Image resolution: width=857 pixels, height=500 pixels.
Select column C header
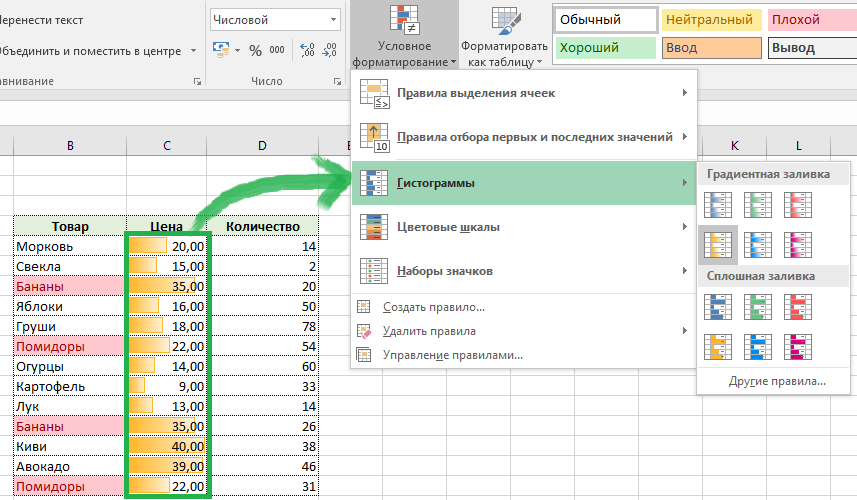(167, 145)
